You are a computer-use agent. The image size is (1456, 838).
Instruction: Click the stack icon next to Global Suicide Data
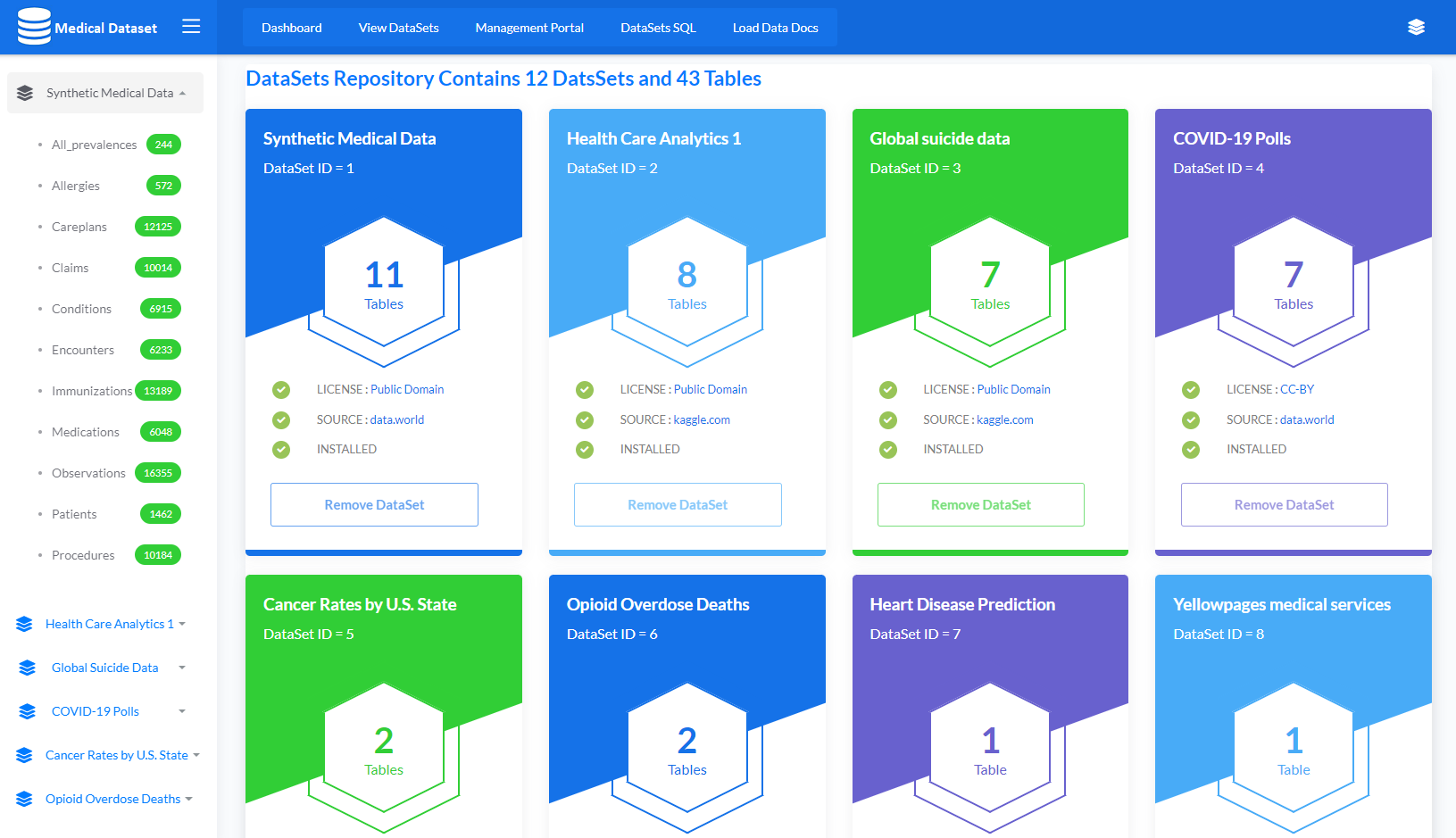point(27,668)
